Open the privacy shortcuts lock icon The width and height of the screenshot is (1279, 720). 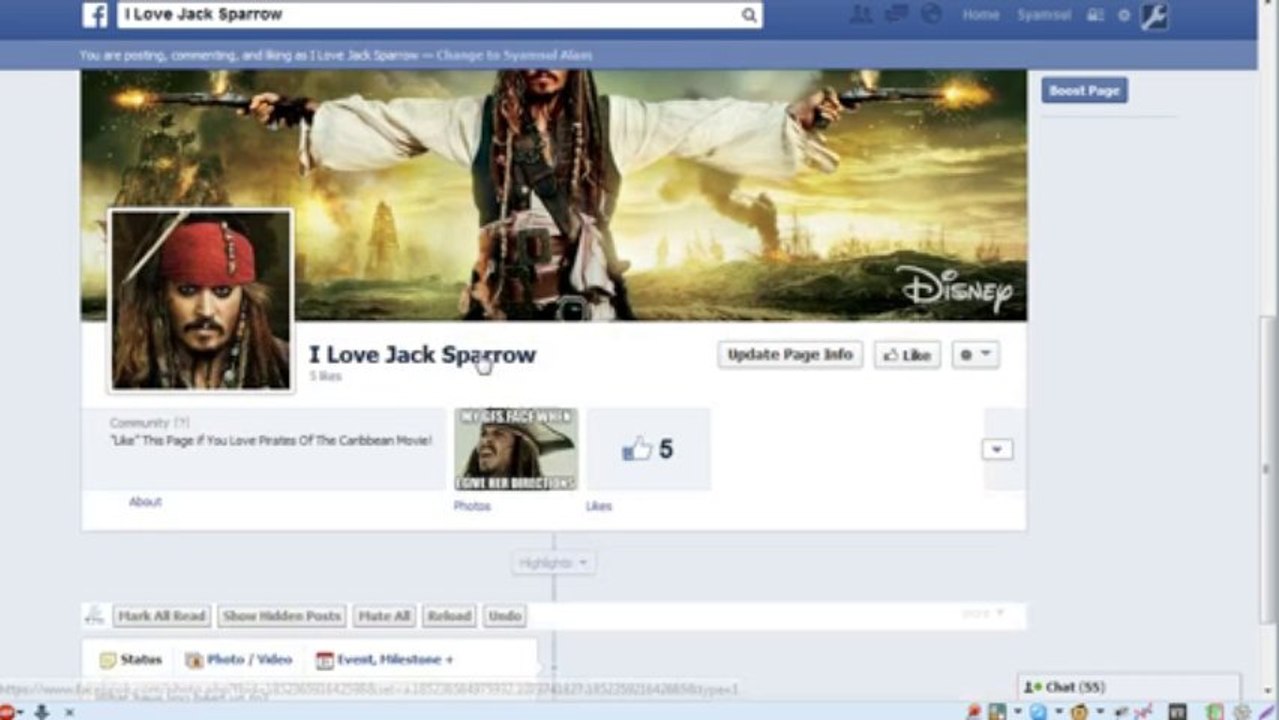1096,15
